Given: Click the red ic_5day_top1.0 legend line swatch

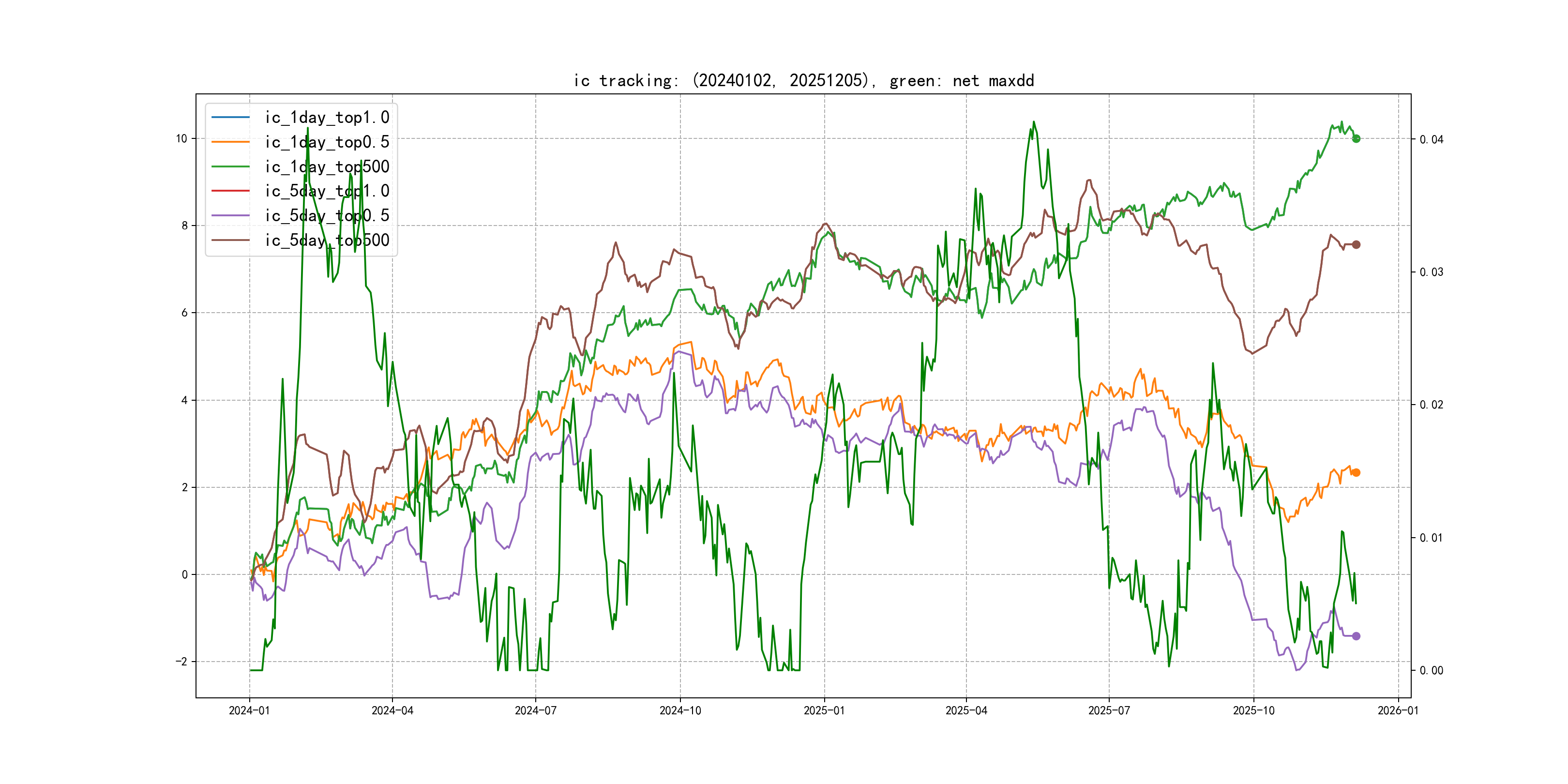Looking at the screenshot, I should coord(230,191).
